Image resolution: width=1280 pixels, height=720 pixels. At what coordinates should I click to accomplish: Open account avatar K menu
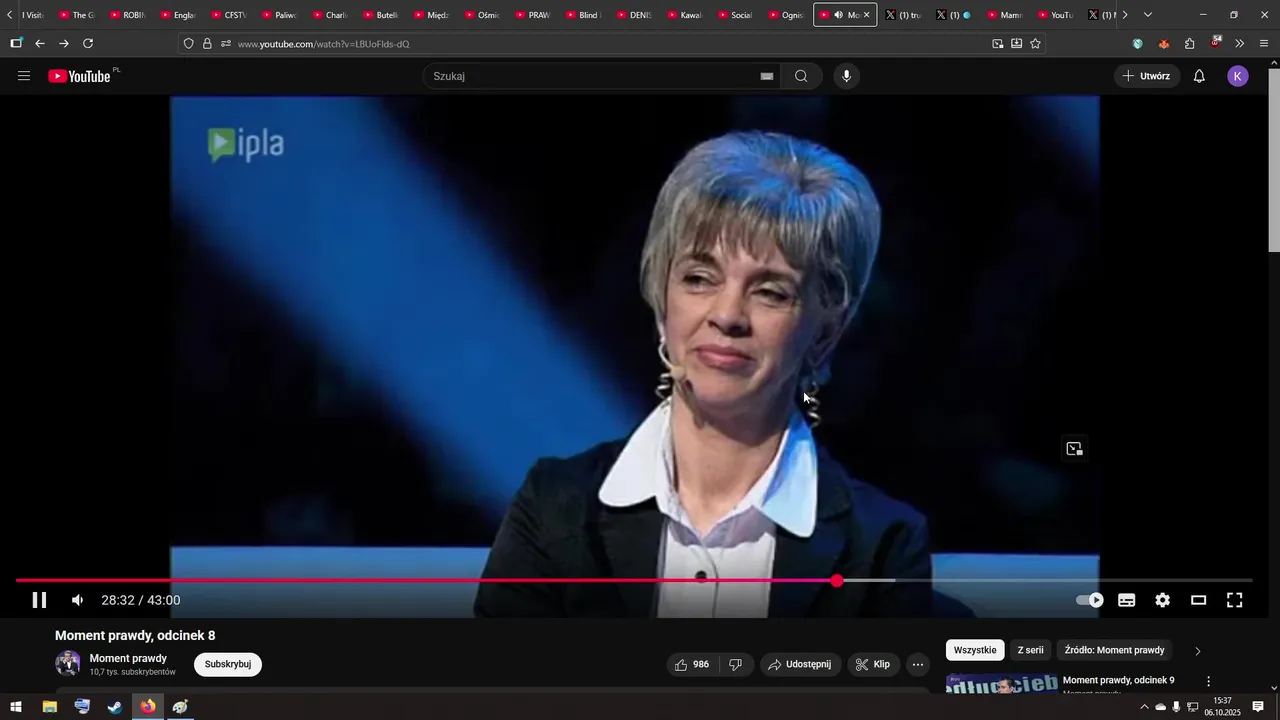pos(1238,76)
